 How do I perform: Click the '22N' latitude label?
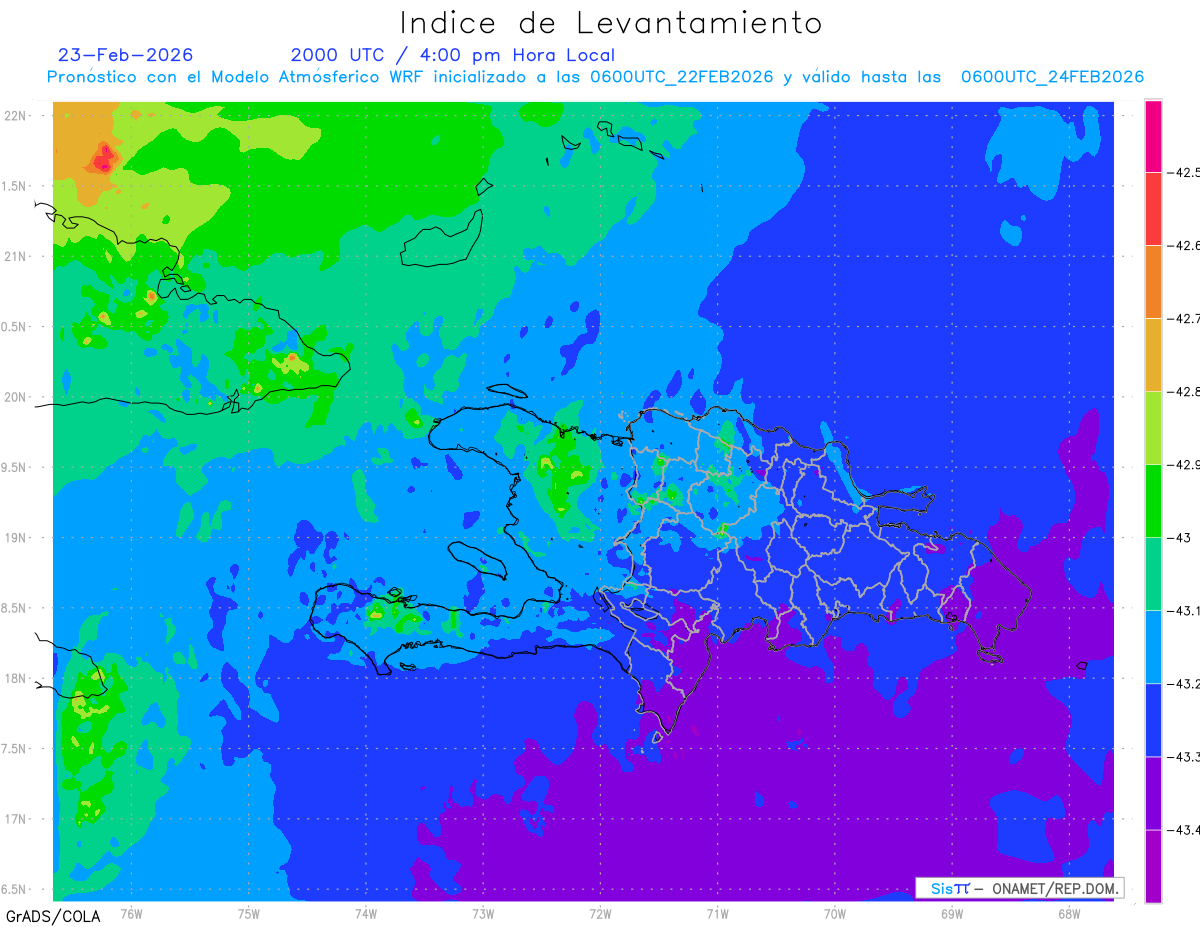pos(15,116)
